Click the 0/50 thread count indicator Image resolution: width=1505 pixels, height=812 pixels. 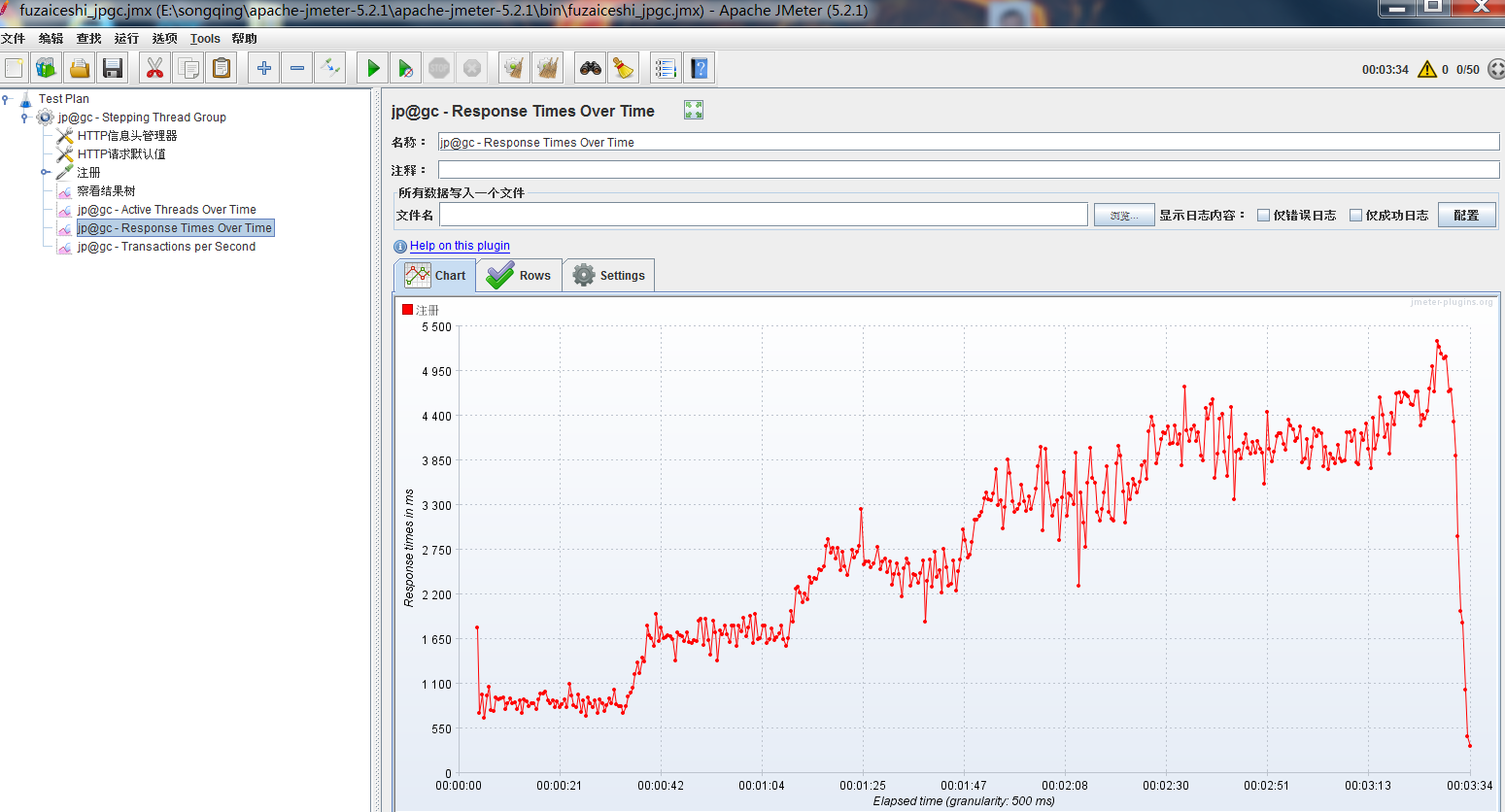pyautogui.click(x=1468, y=69)
